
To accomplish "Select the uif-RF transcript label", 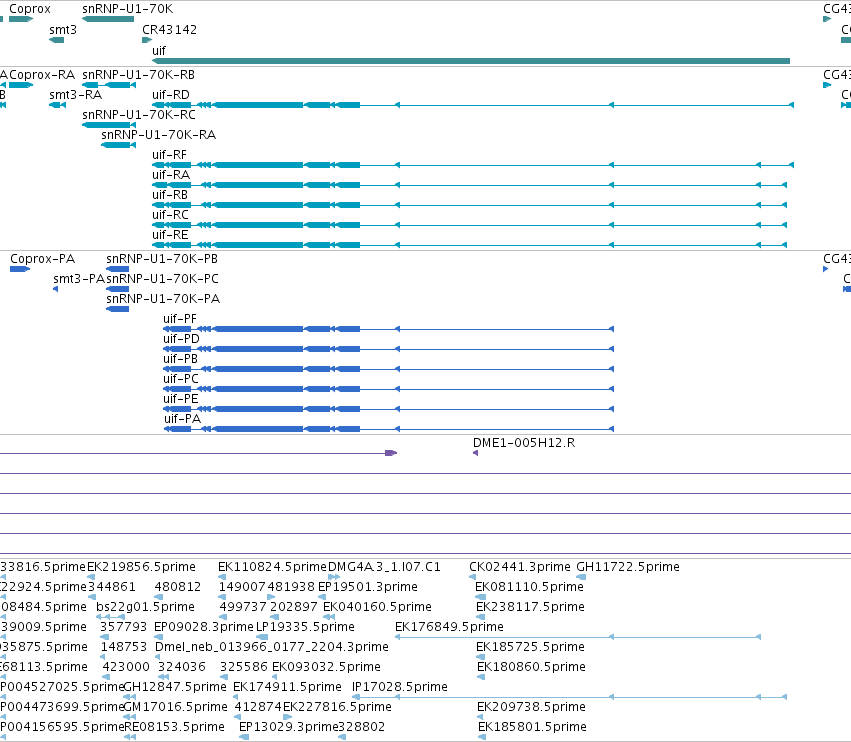I will tap(169, 155).
